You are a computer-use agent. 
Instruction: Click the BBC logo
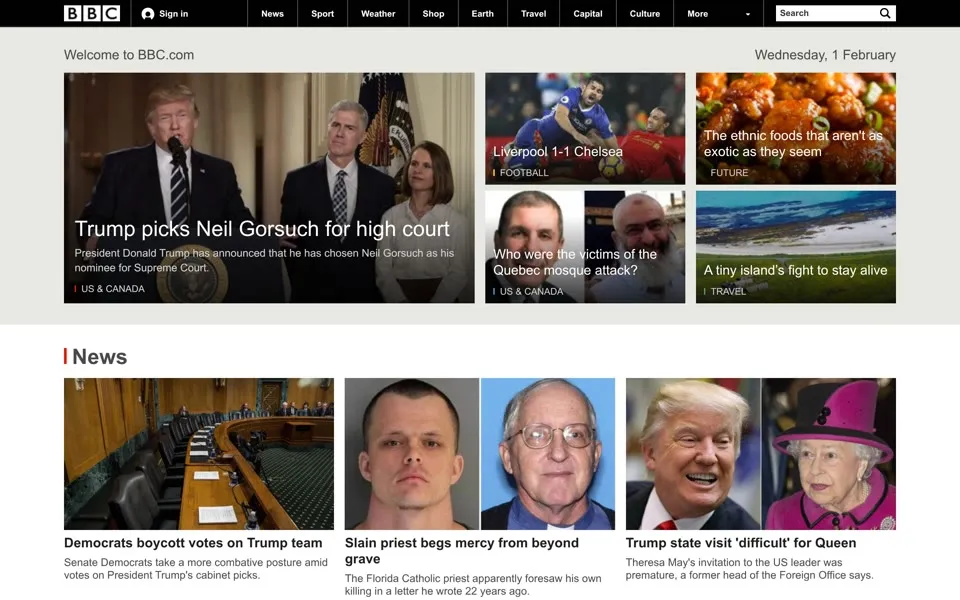(92, 13)
